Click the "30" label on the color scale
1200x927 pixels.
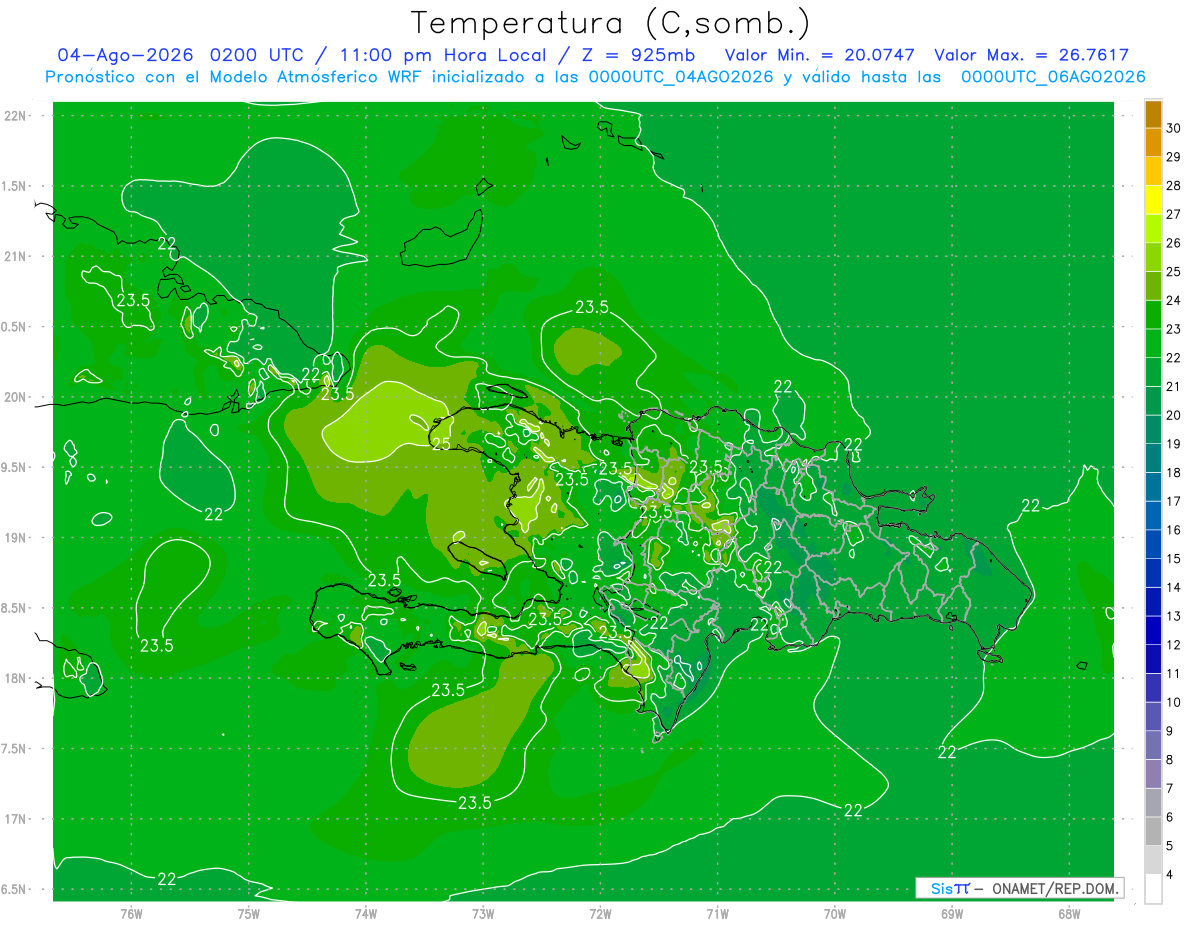click(x=1175, y=129)
